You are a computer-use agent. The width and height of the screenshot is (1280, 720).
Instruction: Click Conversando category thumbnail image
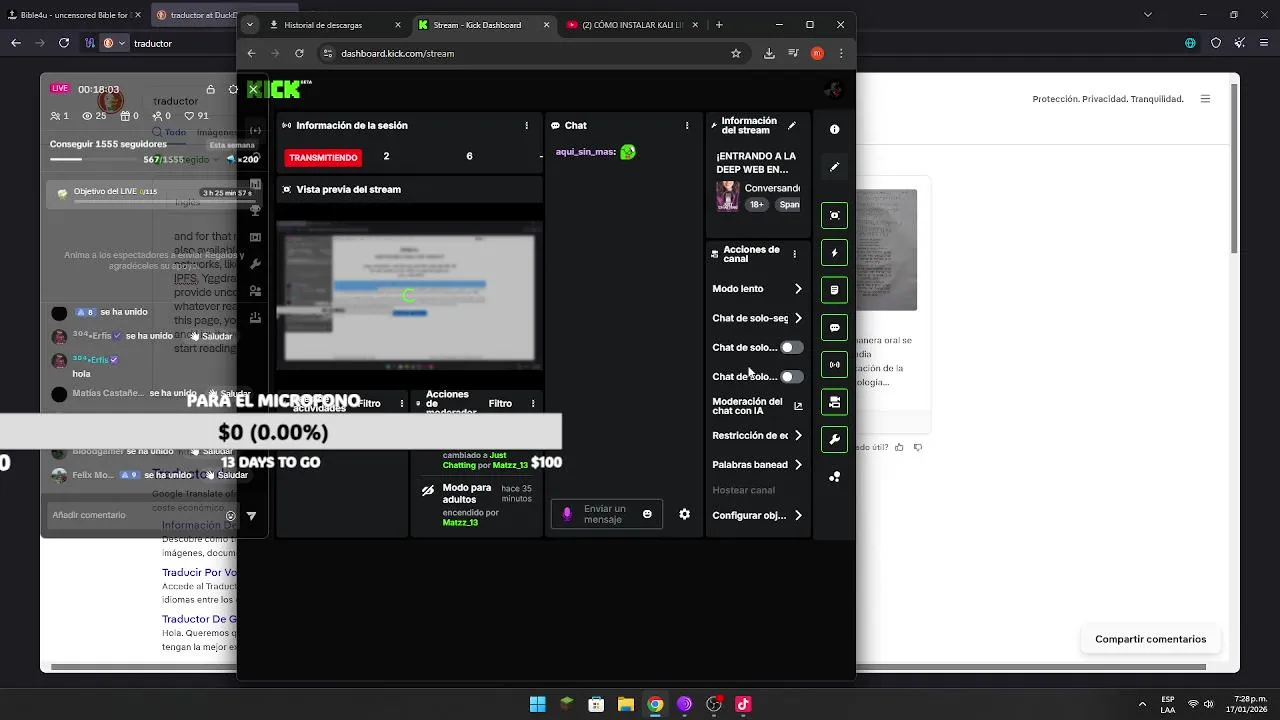727,196
